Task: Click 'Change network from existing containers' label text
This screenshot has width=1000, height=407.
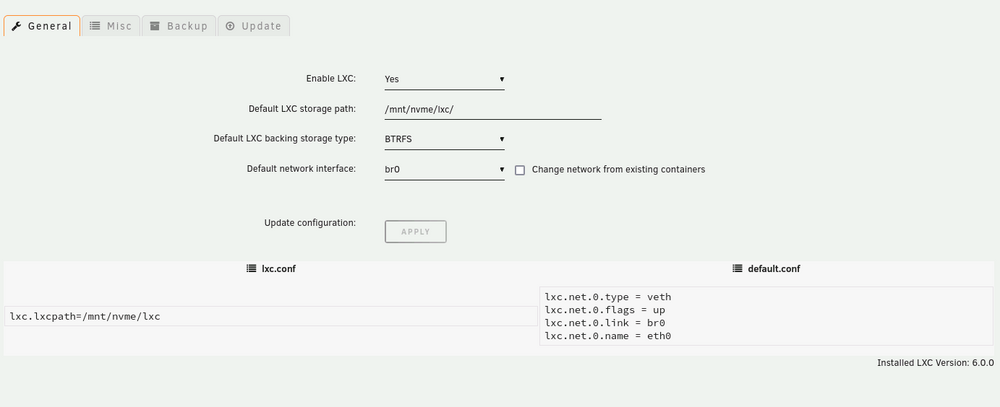Action: tap(619, 170)
